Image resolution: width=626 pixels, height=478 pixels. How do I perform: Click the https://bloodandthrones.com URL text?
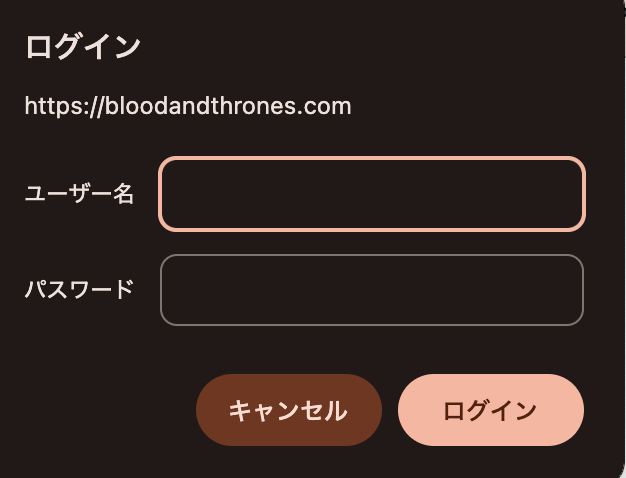pos(188,106)
